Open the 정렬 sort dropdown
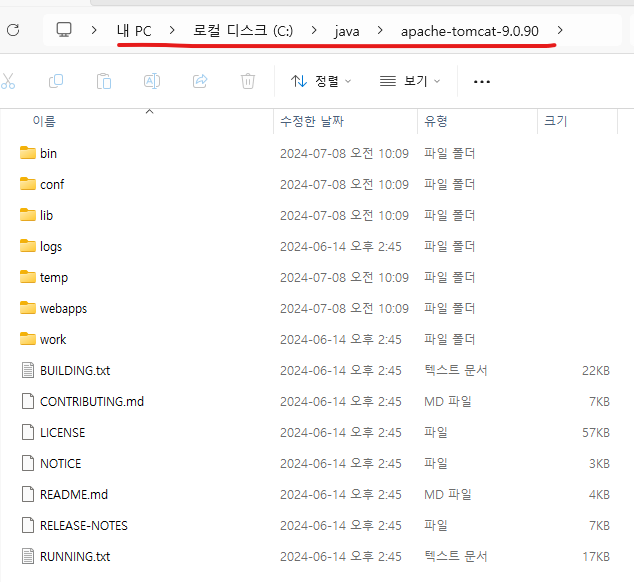Viewport: 634px width, 582px height. point(321,81)
